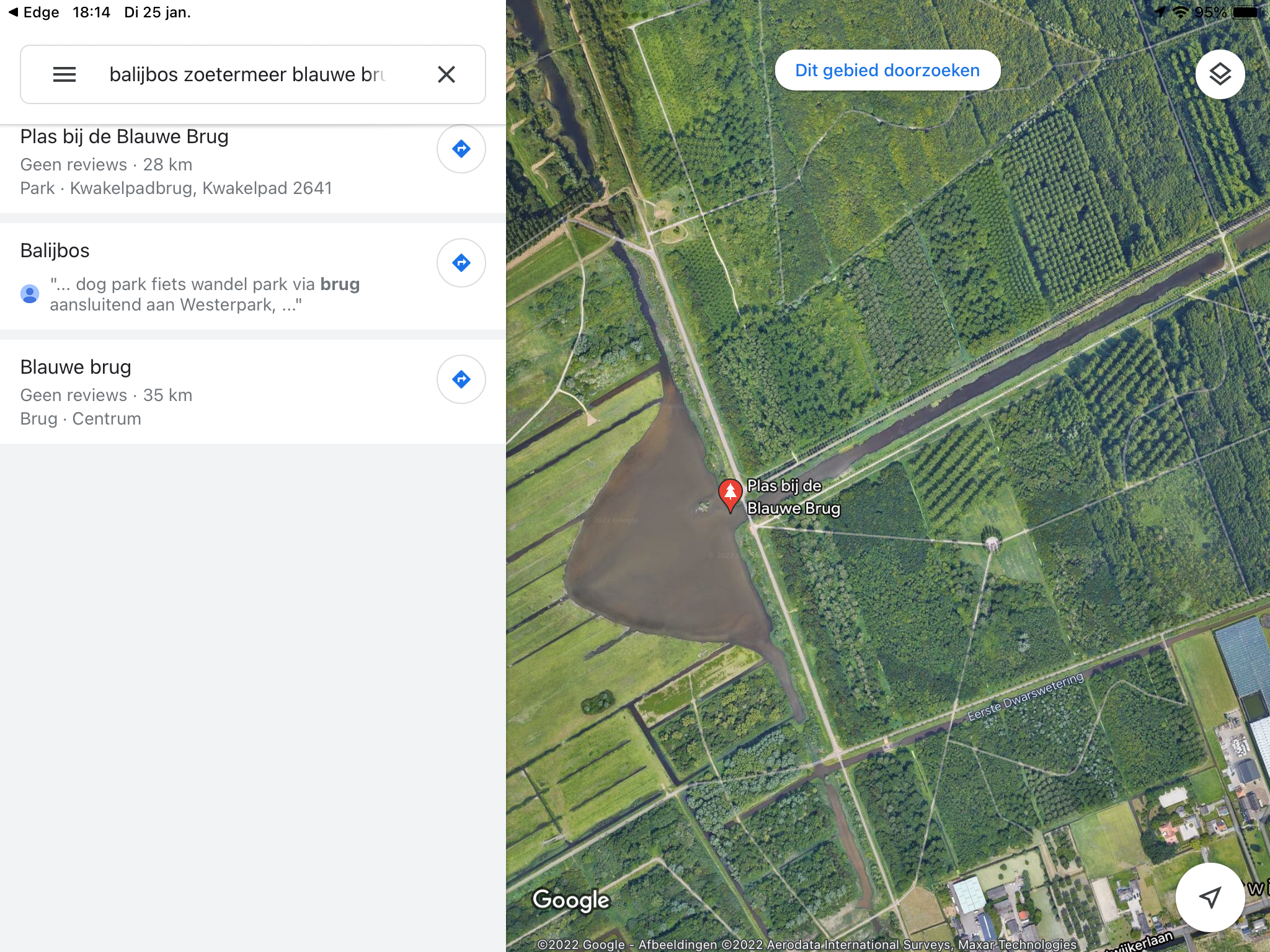
Task: Clear the search text with X icon
Action: click(x=446, y=74)
